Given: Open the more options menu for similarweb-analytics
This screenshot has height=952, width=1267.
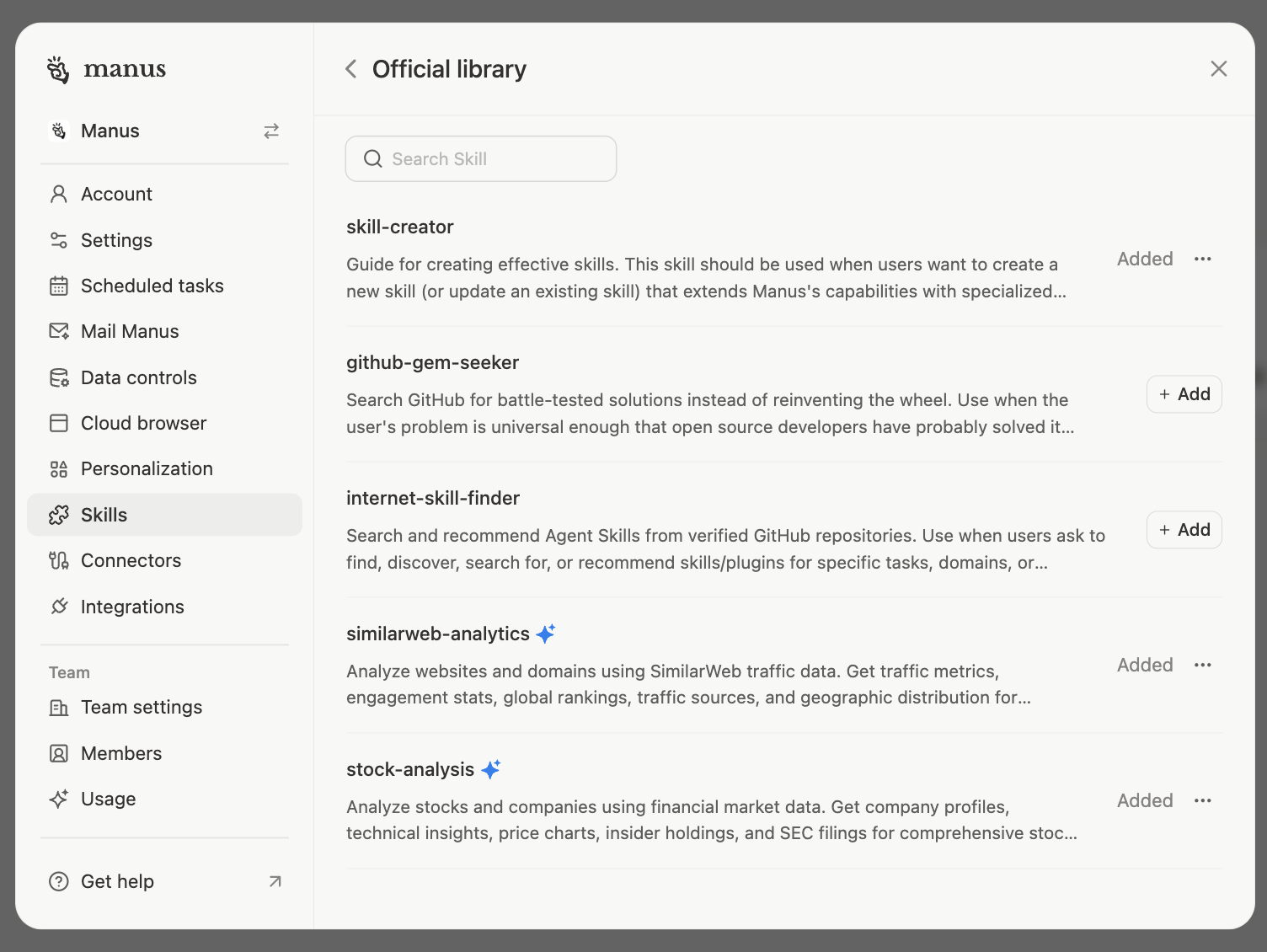Looking at the screenshot, I should (x=1203, y=665).
